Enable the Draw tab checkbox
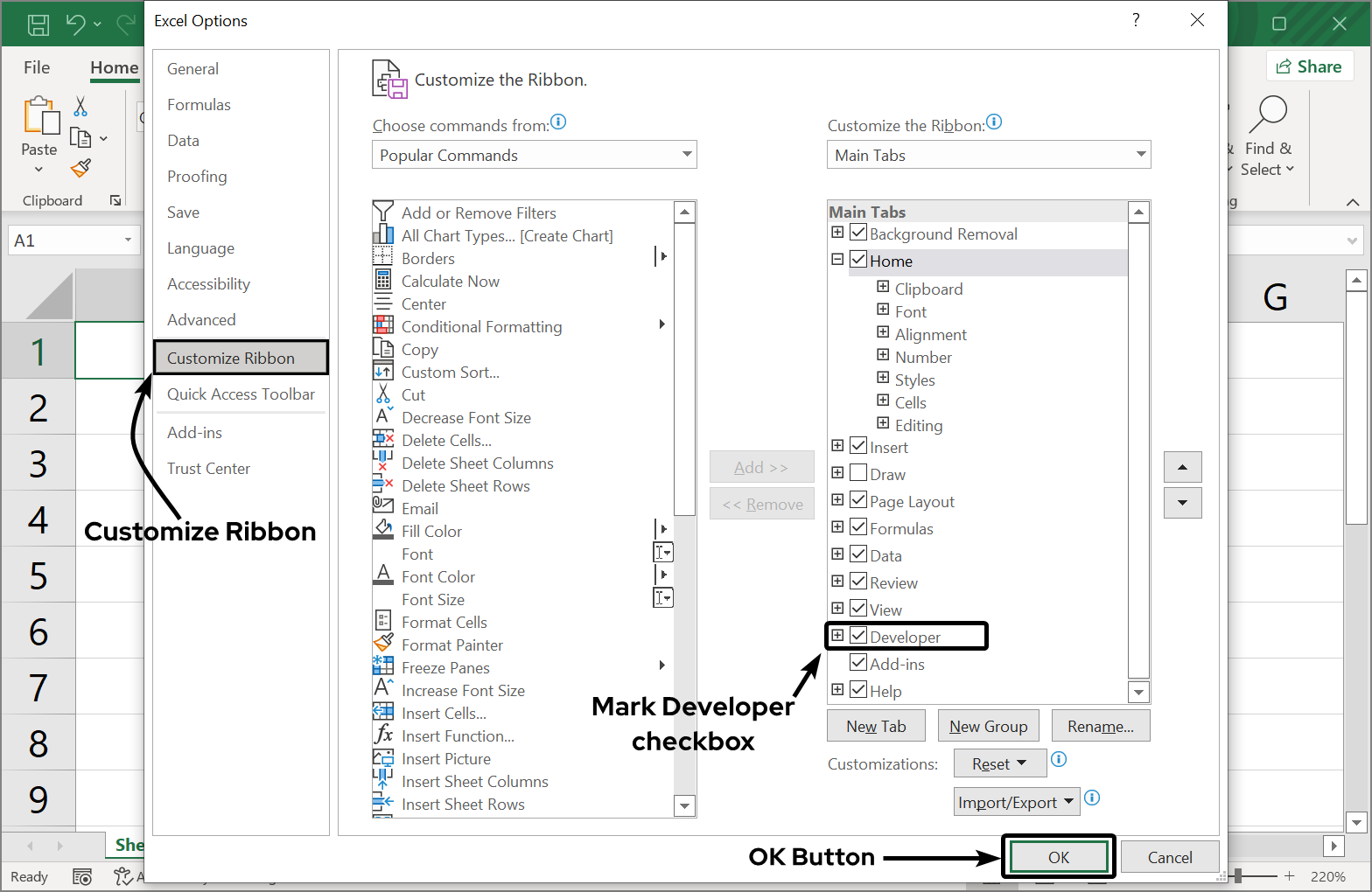This screenshot has width=1372, height=892. pyautogui.click(x=858, y=473)
